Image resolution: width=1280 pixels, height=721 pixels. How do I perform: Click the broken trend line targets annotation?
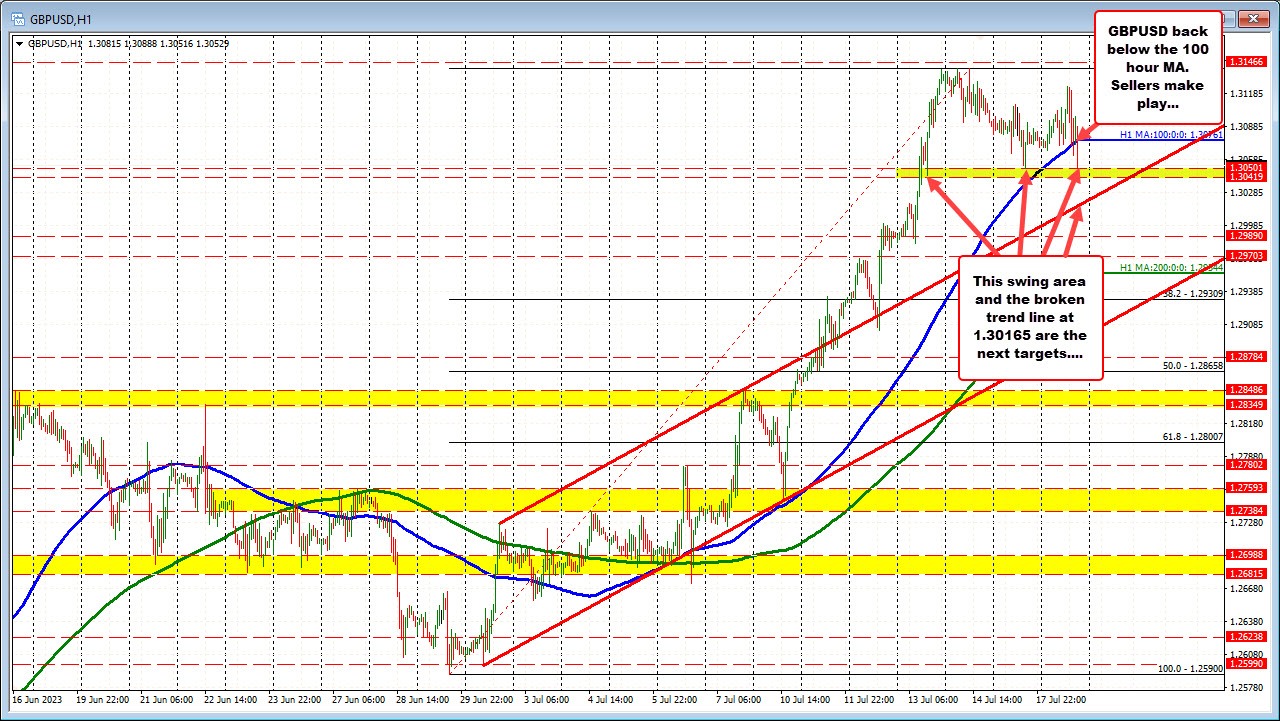click(x=1030, y=317)
